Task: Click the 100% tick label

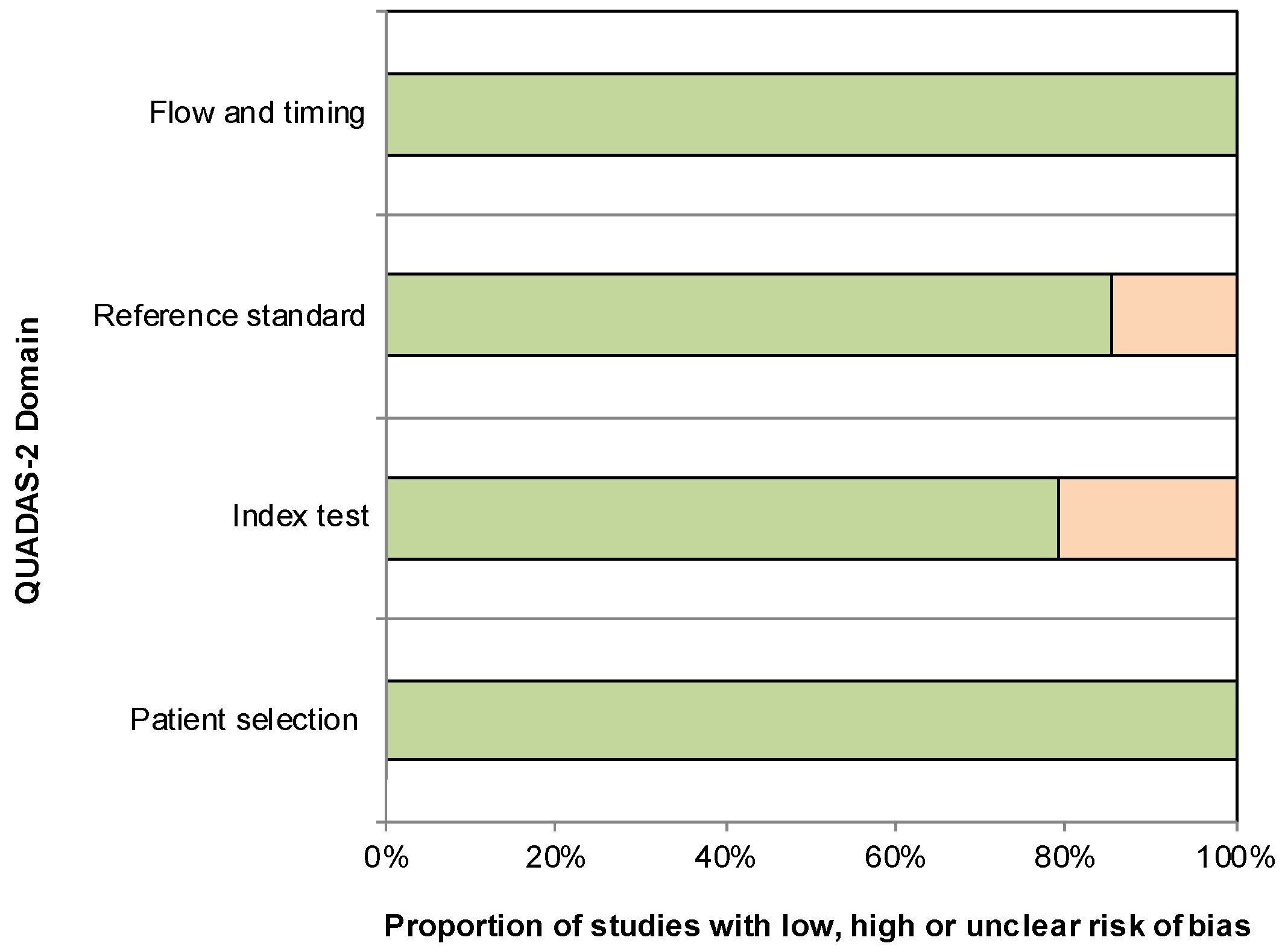Action: point(1235,857)
